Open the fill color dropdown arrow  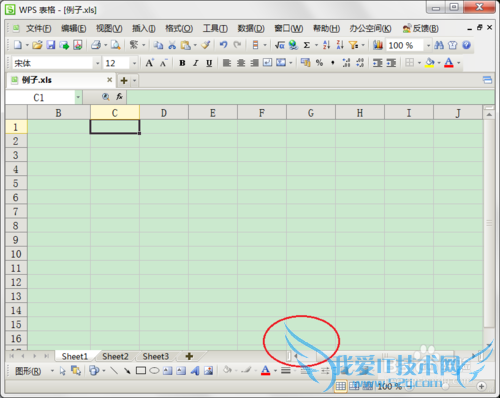click(x=439, y=63)
